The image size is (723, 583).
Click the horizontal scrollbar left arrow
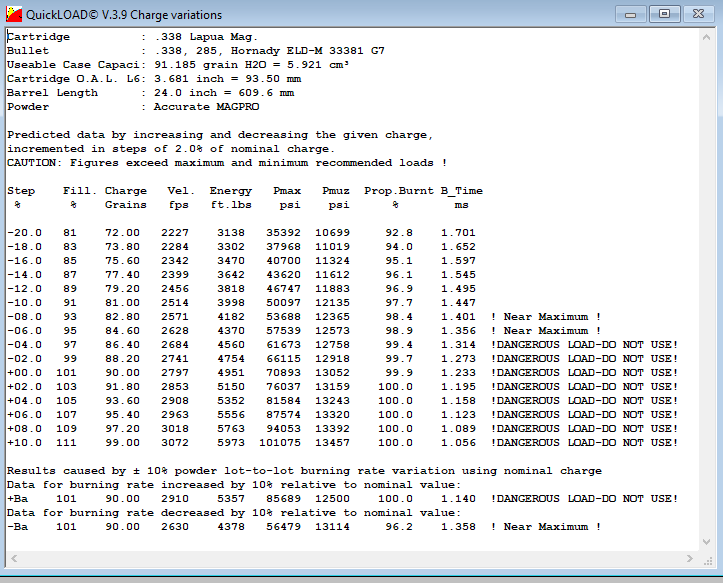(x=14, y=559)
